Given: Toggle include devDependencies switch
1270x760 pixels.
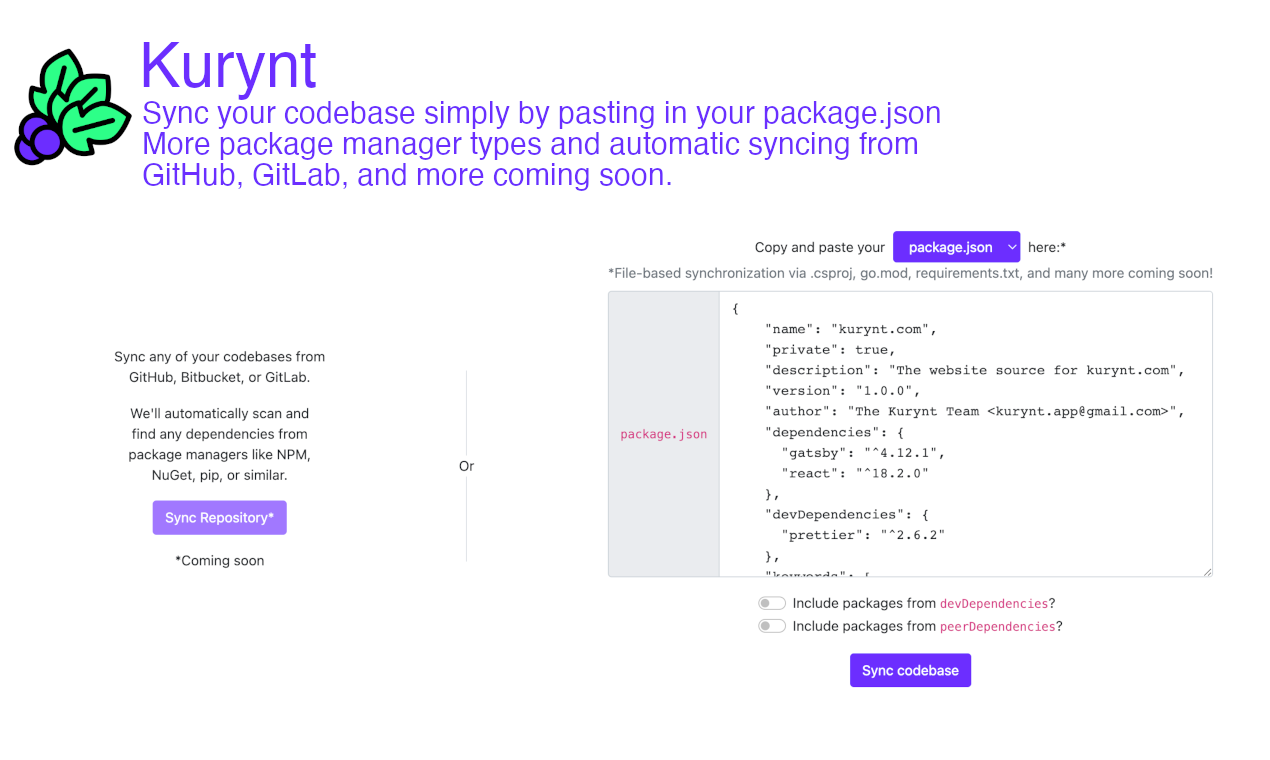Looking at the screenshot, I should pyautogui.click(x=772, y=603).
